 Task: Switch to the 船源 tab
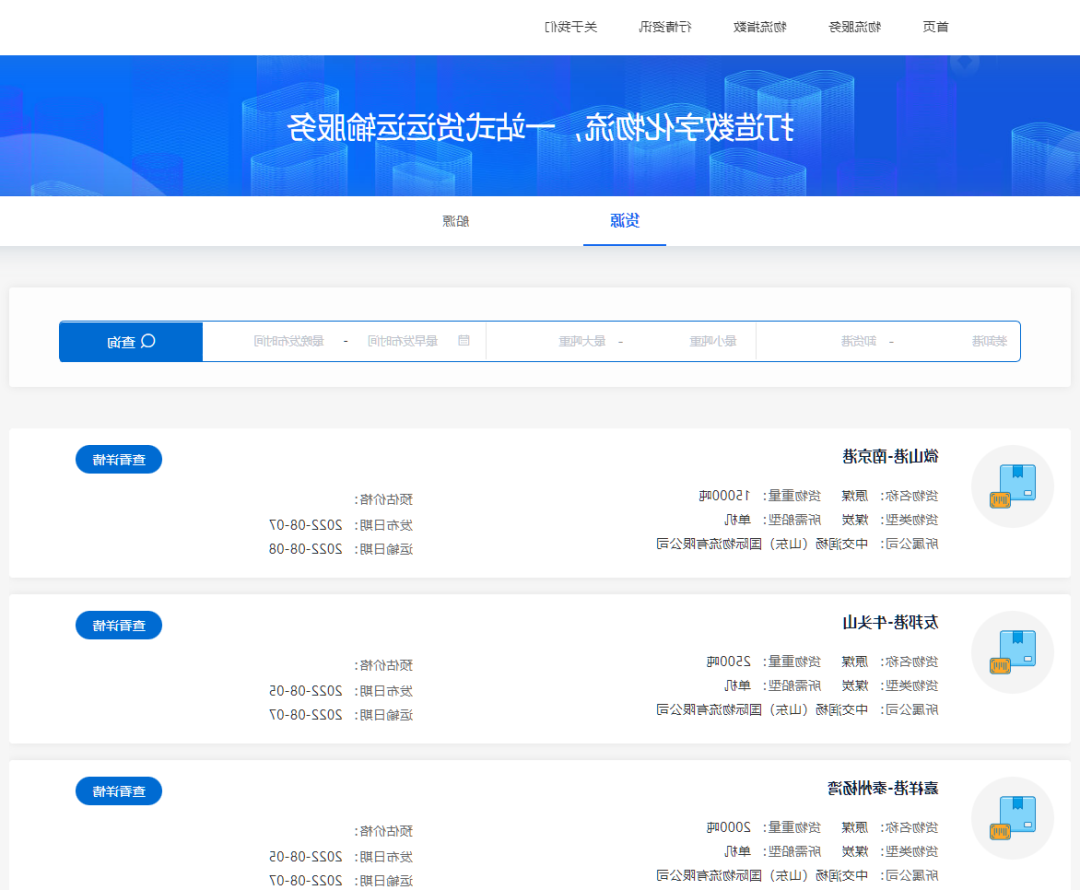[456, 221]
